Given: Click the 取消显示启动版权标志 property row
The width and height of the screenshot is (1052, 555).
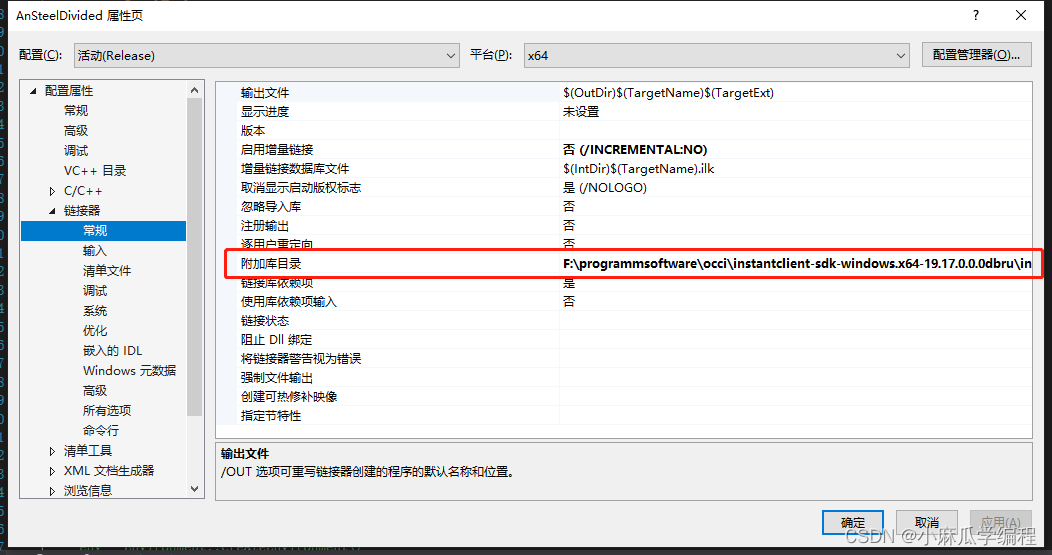Looking at the screenshot, I should pyautogui.click(x=623, y=188).
